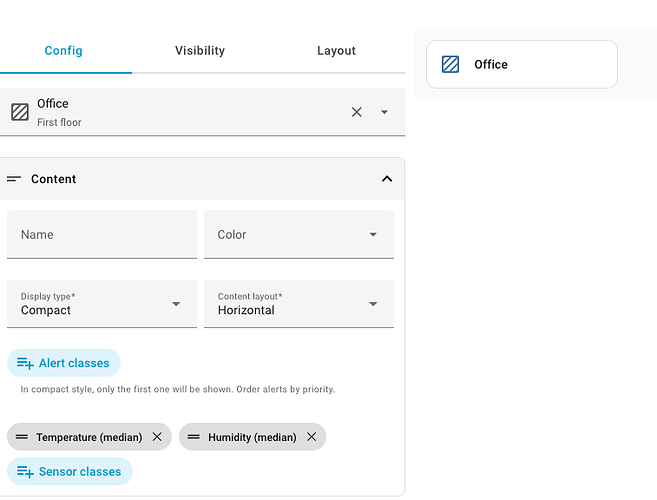
Task: Open the Office area dropdown arrow
Action: pos(384,112)
